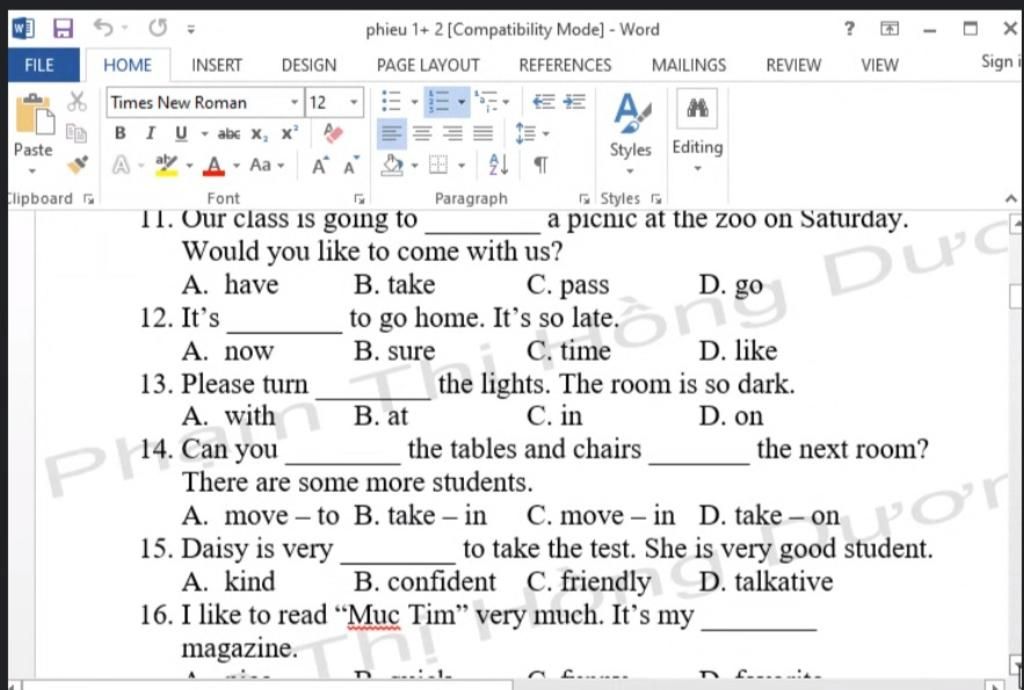The height and width of the screenshot is (690, 1024).
Task: Expand underline style dropdown arrow
Action: (204, 134)
